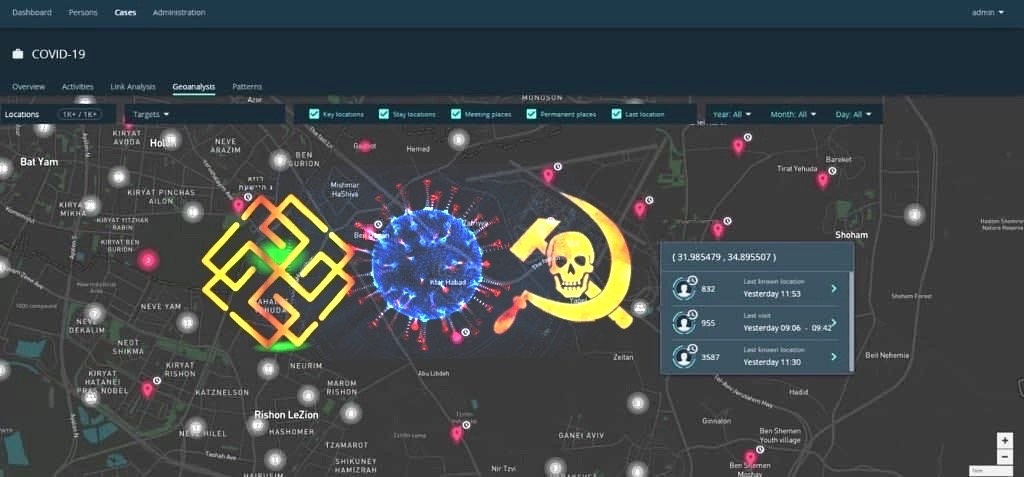Expand the Targets dropdown

(151, 114)
